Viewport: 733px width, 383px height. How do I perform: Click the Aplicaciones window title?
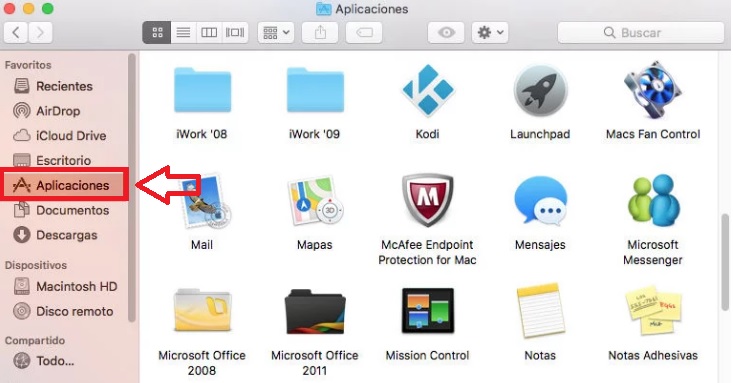[x=372, y=9]
